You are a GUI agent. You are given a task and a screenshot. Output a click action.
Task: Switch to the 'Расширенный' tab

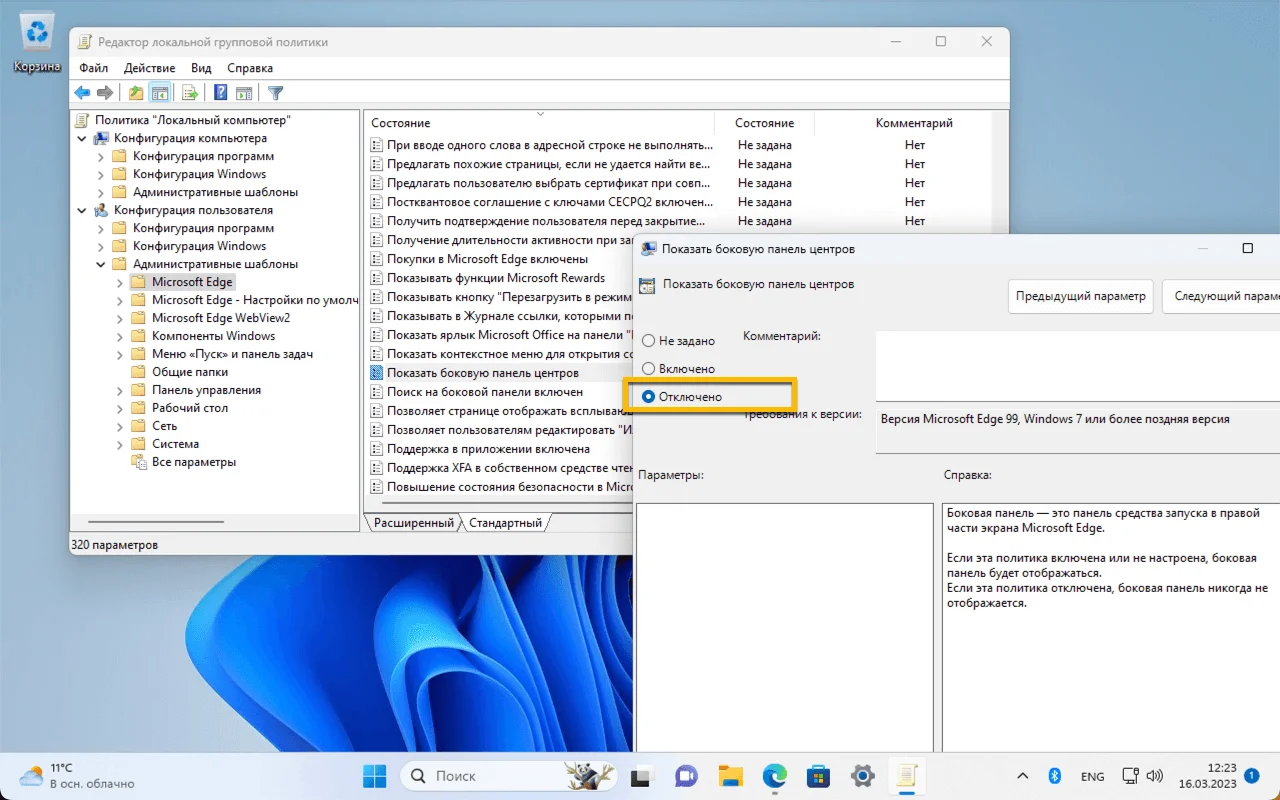(x=414, y=523)
